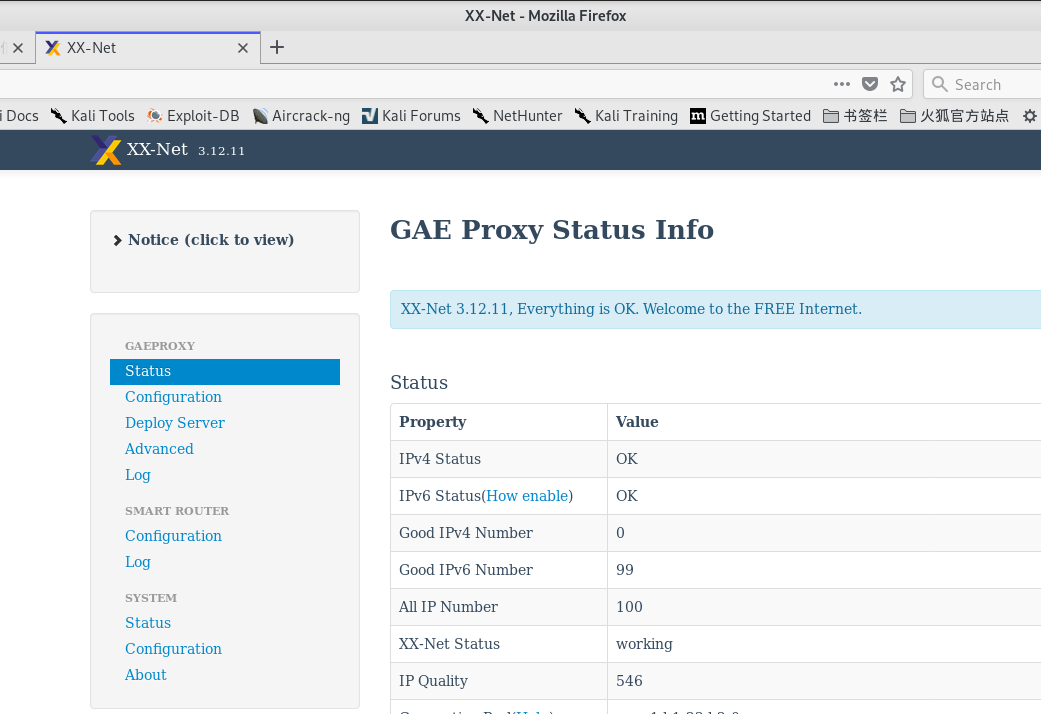Open the Smart Router Log page

[x=137, y=561]
